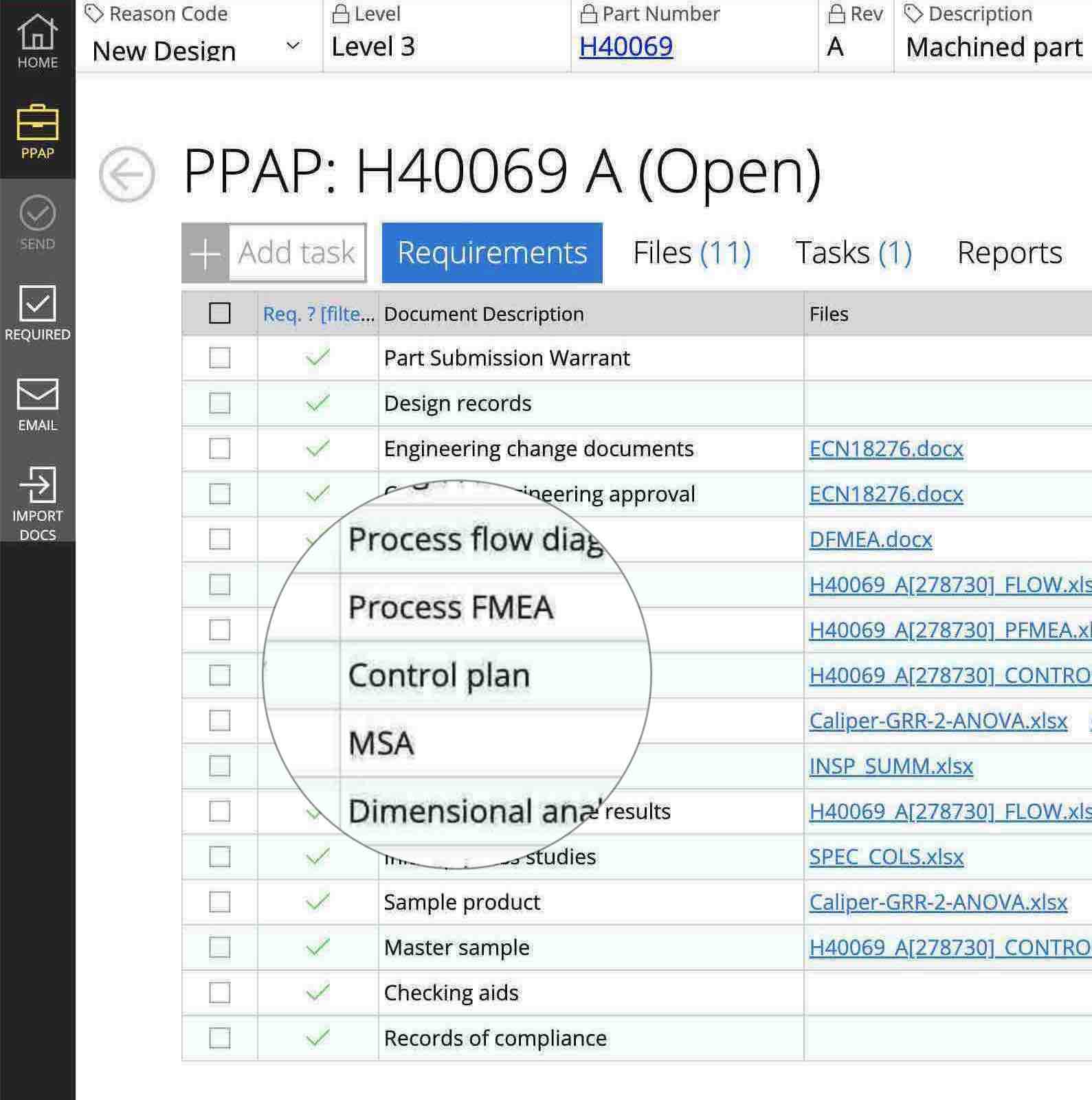Open the DFMEA.docx file link
The image size is (1092, 1100).
tap(871, 539)
